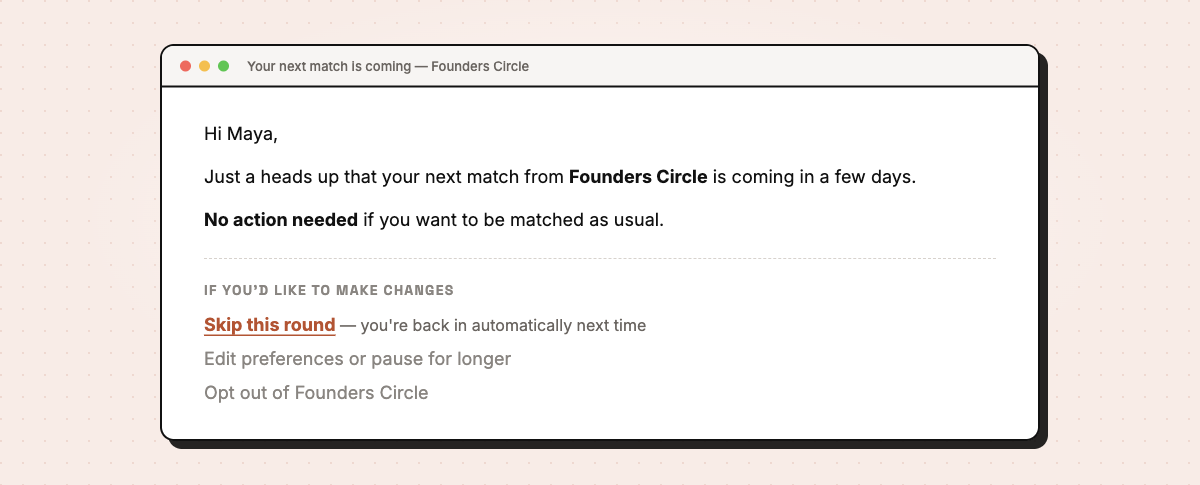
Task: Click the window title "Your next match is coming"
Action: click(x=329, y=67)
